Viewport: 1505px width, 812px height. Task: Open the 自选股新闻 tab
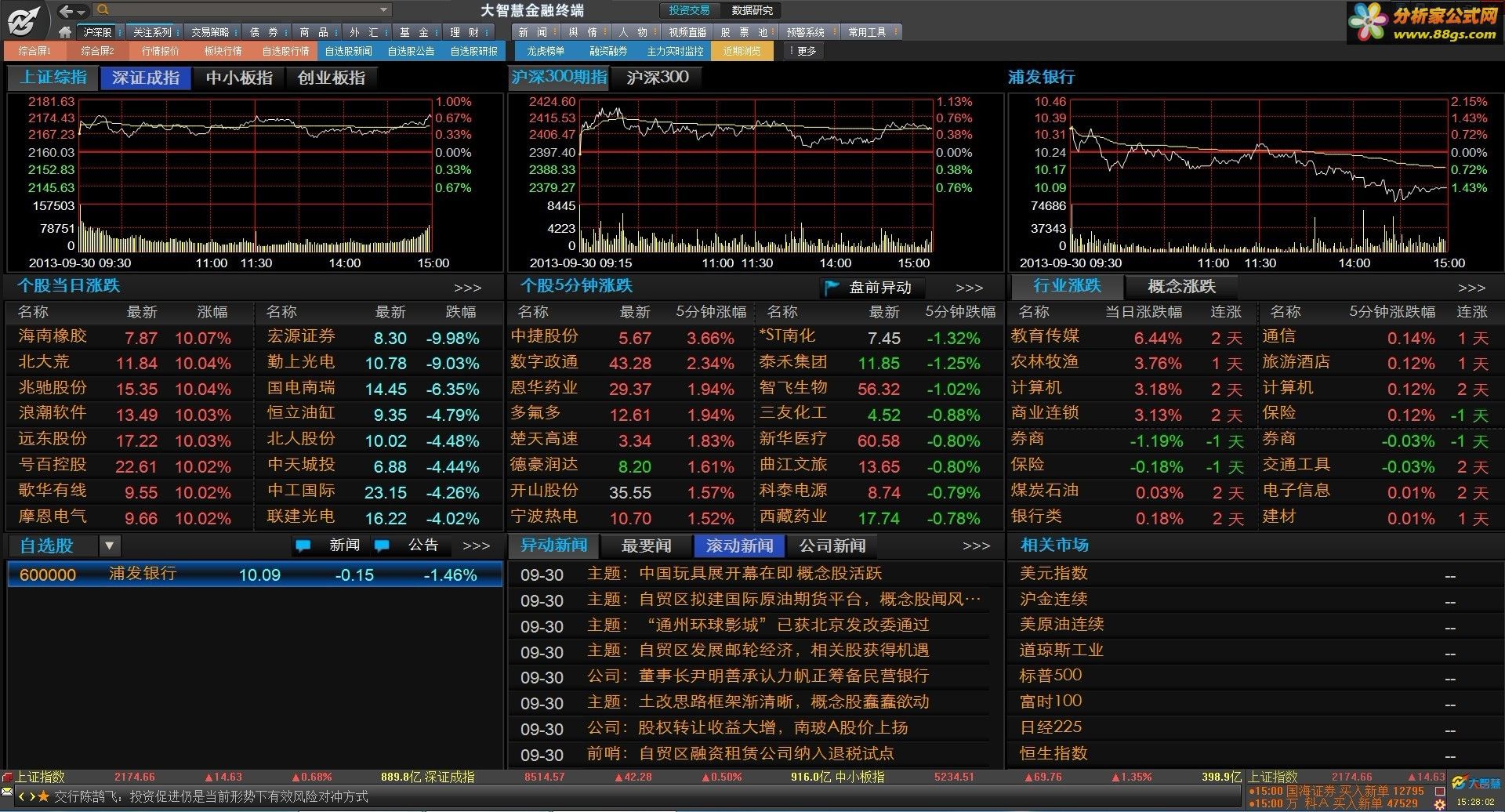click(348, 51)
